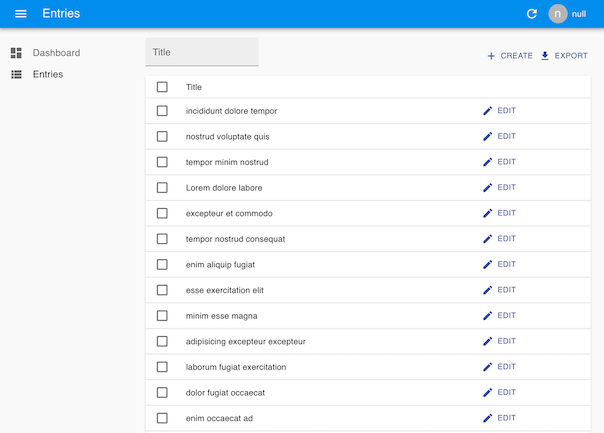
Task: Open the user profile avatar menu
Action: pos(558,14)
